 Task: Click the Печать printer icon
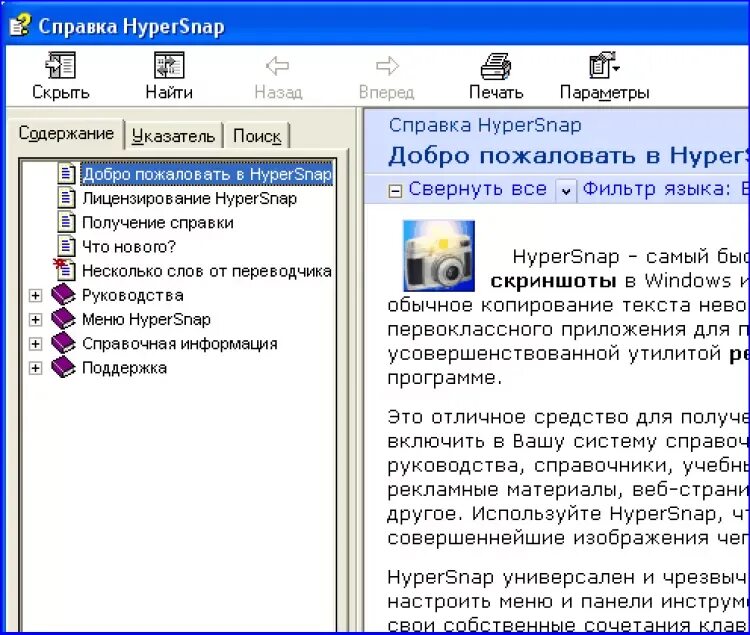496,66
